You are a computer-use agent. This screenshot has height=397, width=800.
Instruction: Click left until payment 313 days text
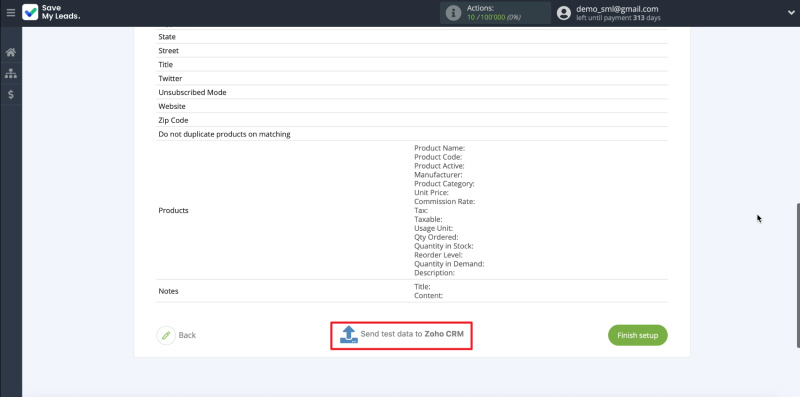point(618,18)
